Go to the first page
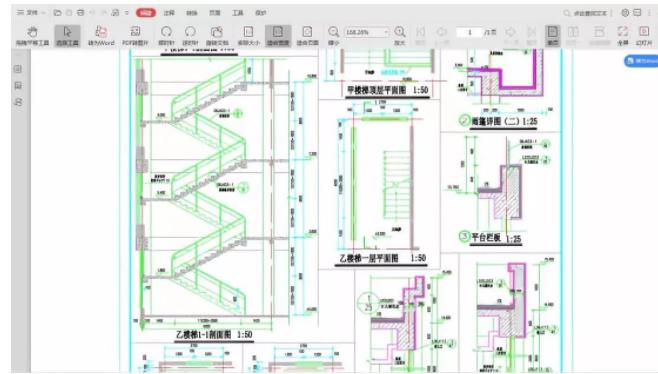The height and width of the screenshot is (374, 658). click(420, 36)
